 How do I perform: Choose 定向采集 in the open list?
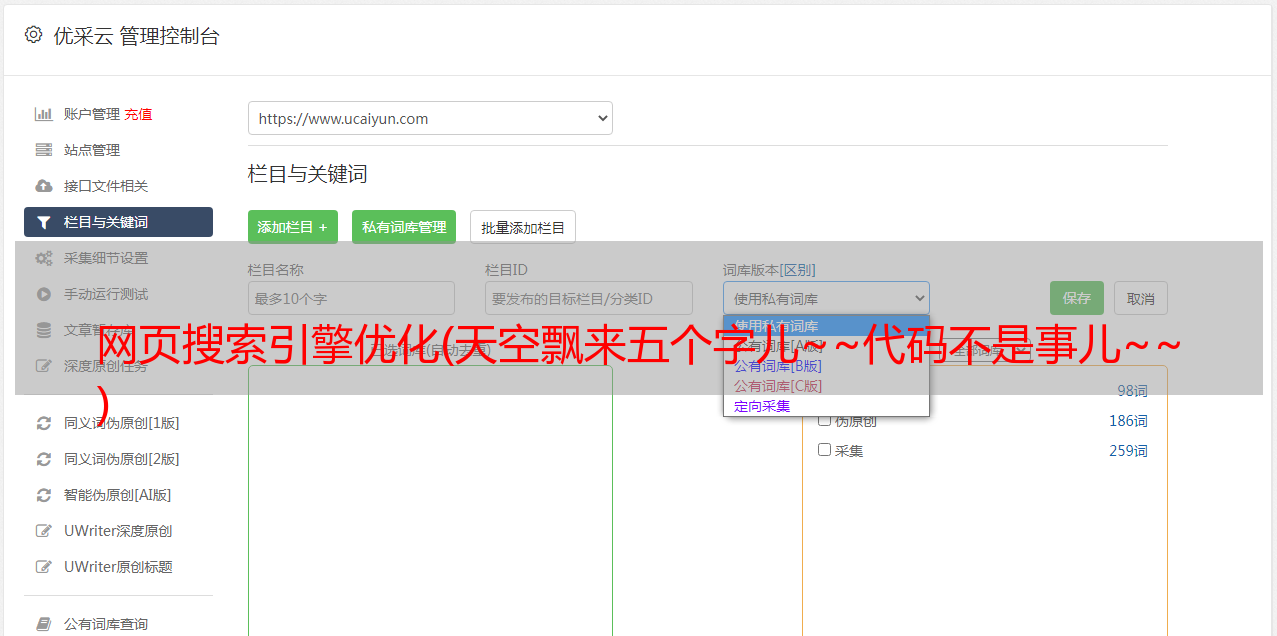826,406
